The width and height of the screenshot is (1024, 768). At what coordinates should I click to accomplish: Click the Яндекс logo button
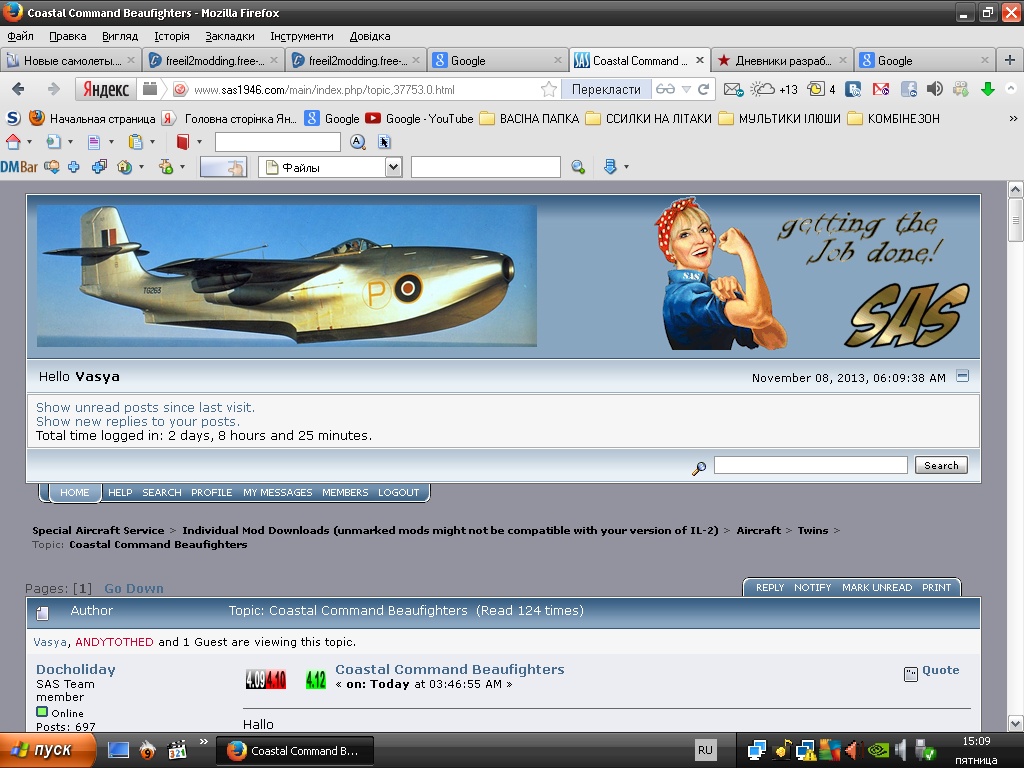pos(106,89)
